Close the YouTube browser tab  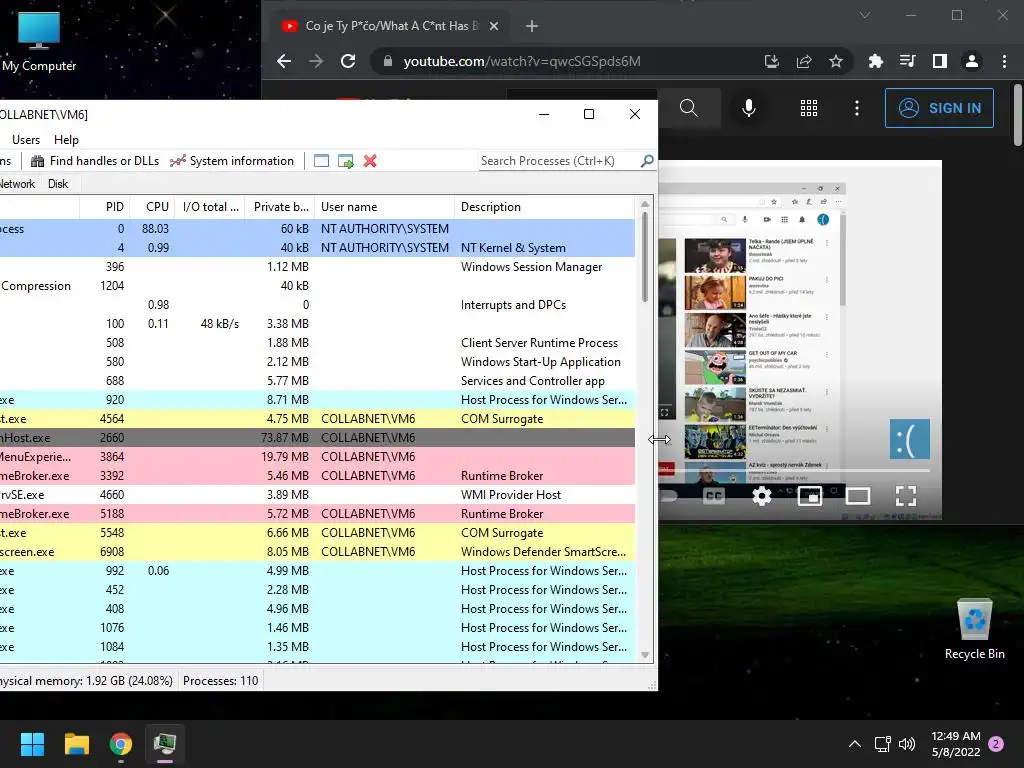(x=494, y=26)
